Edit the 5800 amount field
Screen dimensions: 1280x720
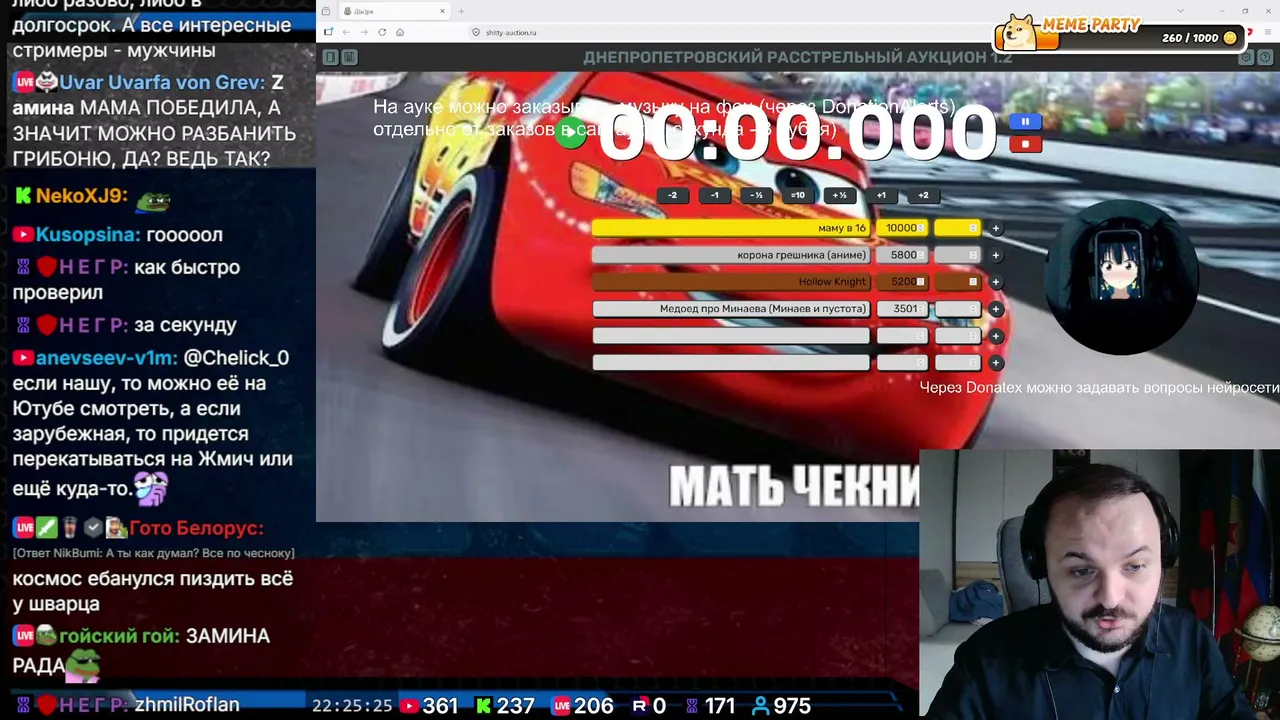click(x=903, y=255)
